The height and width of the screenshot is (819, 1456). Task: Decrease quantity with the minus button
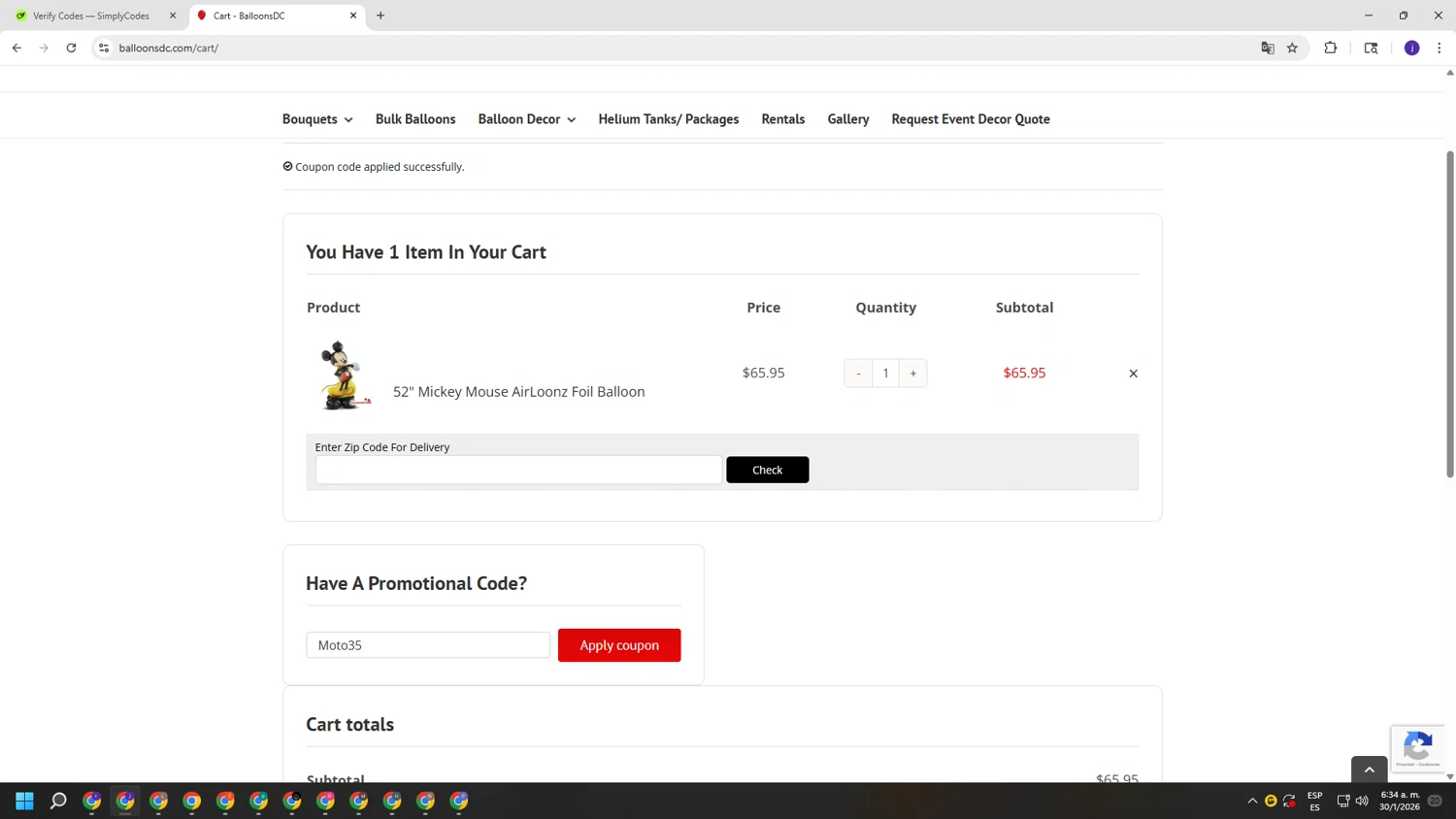point(858,374)
